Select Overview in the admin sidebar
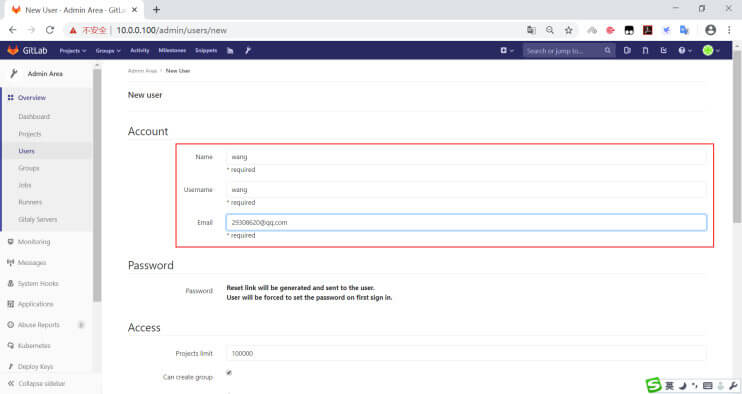This screenshot has width=742, height=394. pos(32,97)
